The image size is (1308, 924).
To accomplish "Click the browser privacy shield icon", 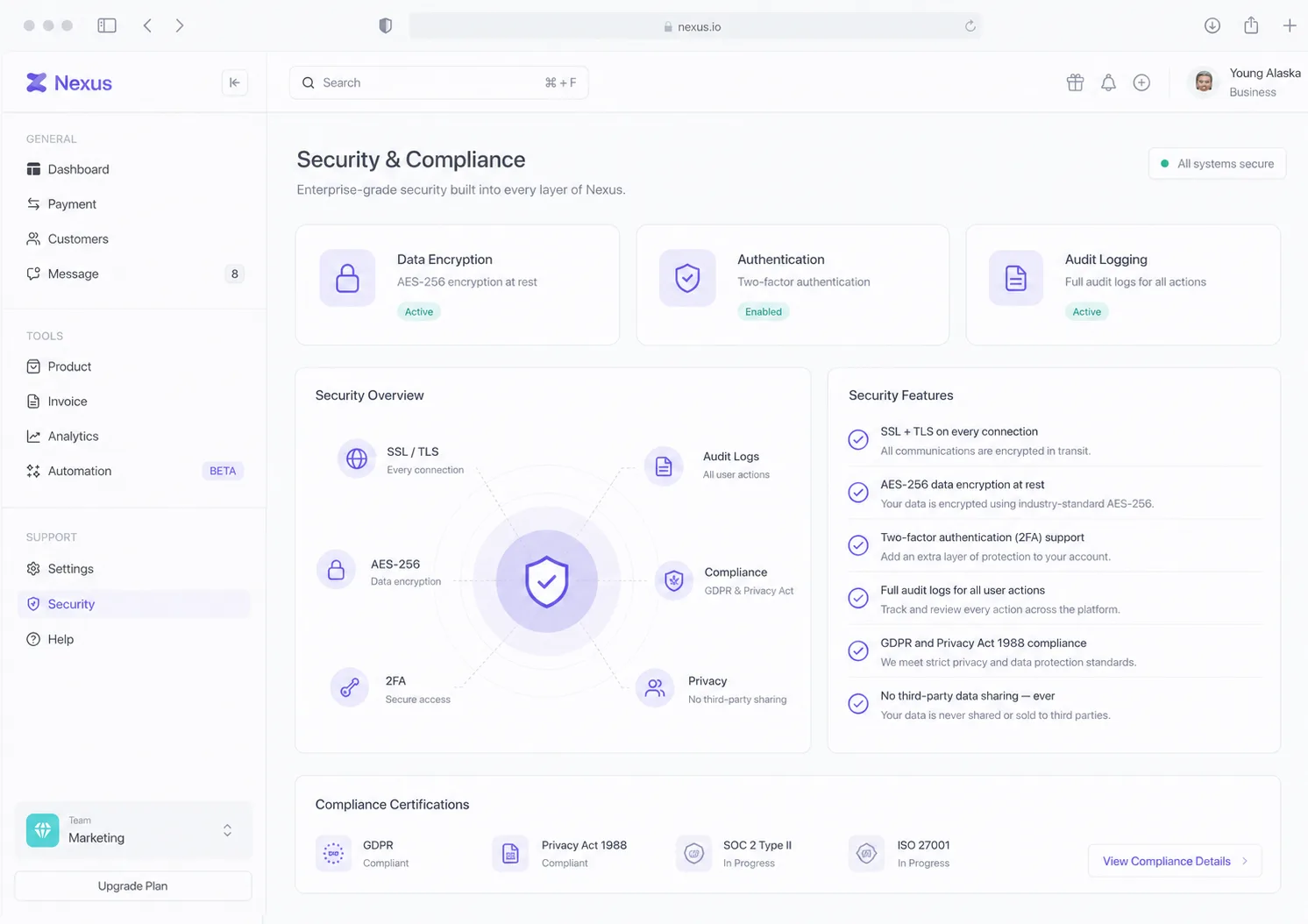I will click(385, 26).
